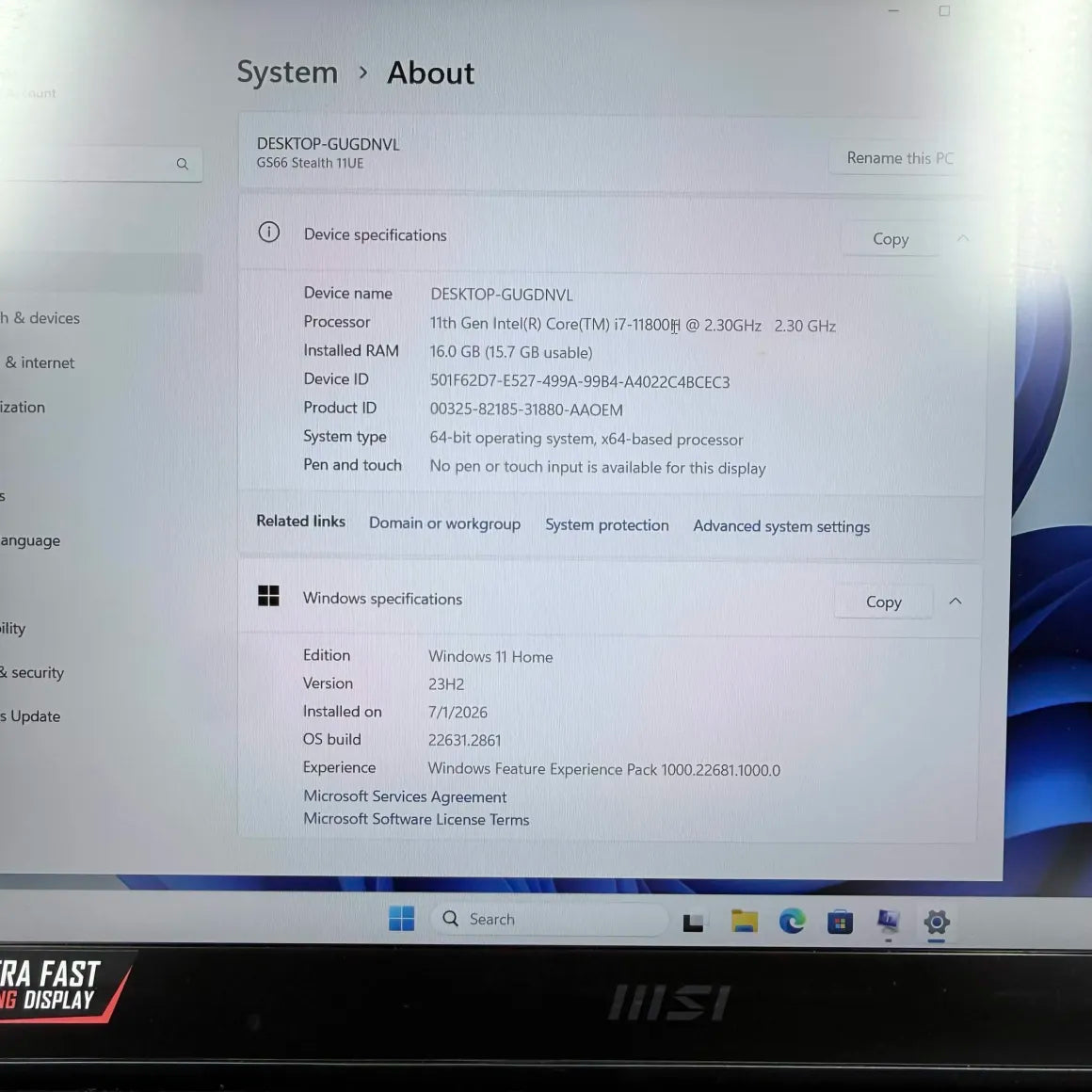Click the Windows Start button
Viewport: 1092px width, 1092px height.
click(401, 919)
